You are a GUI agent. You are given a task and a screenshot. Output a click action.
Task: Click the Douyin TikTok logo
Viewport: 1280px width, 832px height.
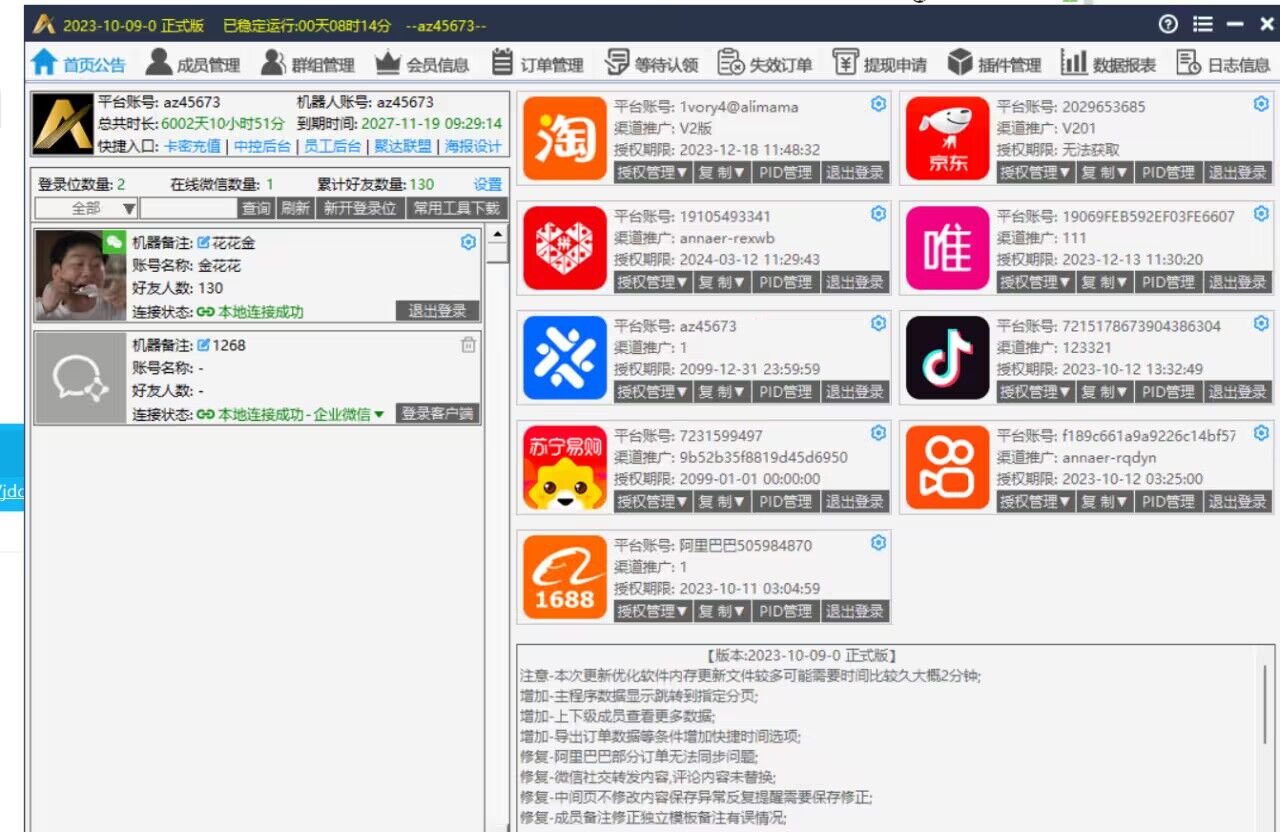[x=947, y=358]
